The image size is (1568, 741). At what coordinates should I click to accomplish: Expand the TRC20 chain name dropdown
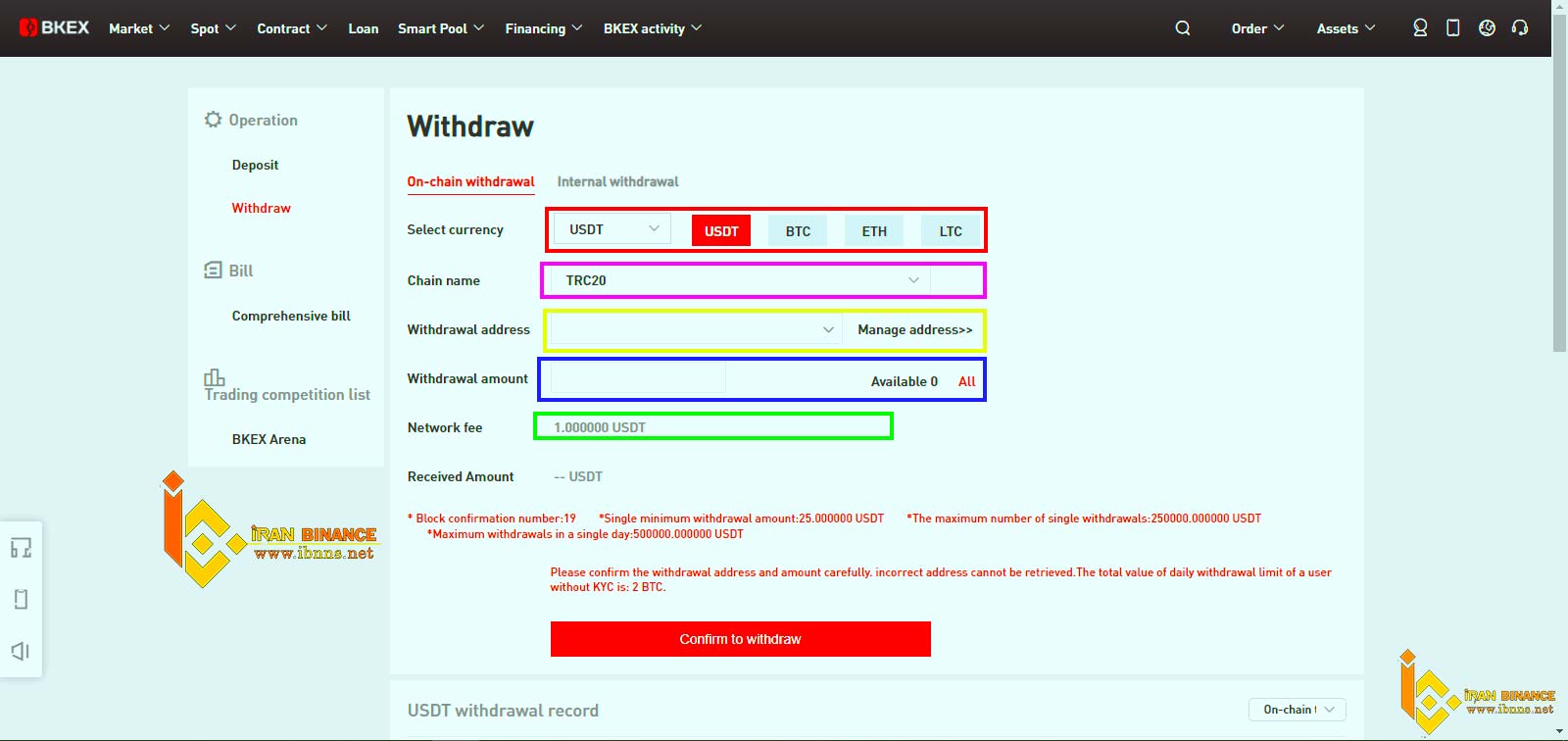coord(740,280)
